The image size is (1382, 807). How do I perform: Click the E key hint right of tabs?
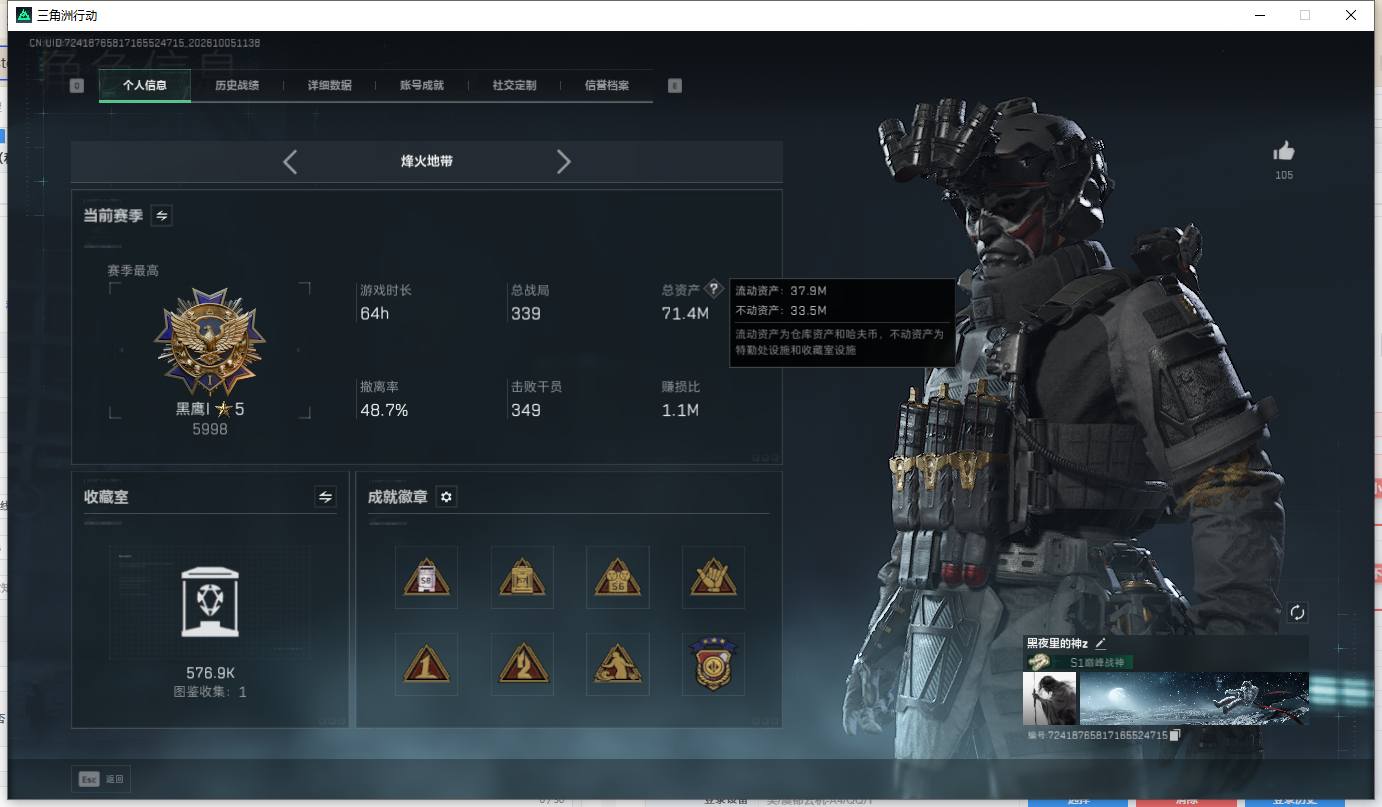tap(675, 86)
